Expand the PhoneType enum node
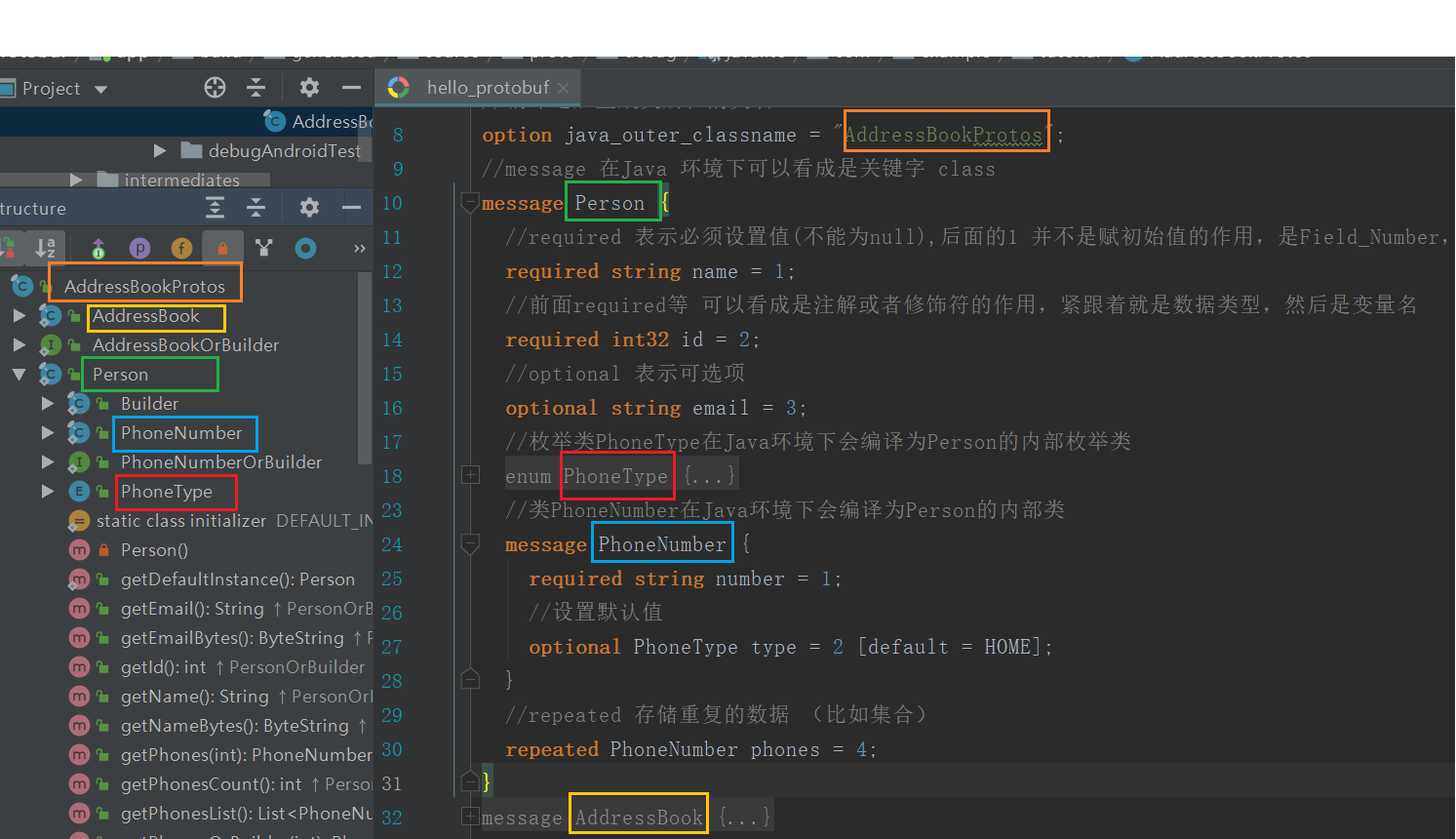The height and width of the screenshot is (839, 1456). pos(48,491)
